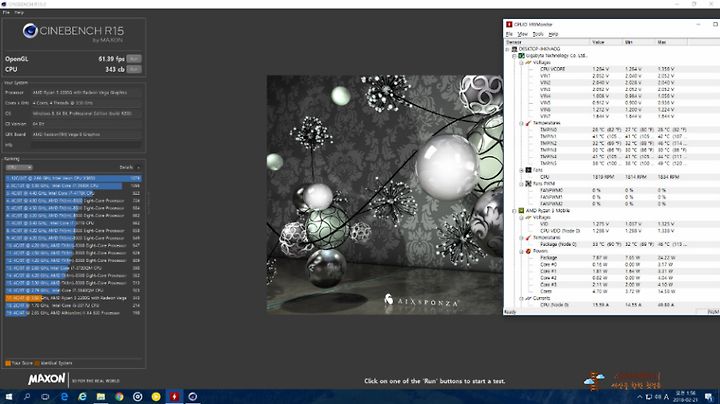Click the Gigabyte Temperatures thermometer icon

click(x=528, y=123)
